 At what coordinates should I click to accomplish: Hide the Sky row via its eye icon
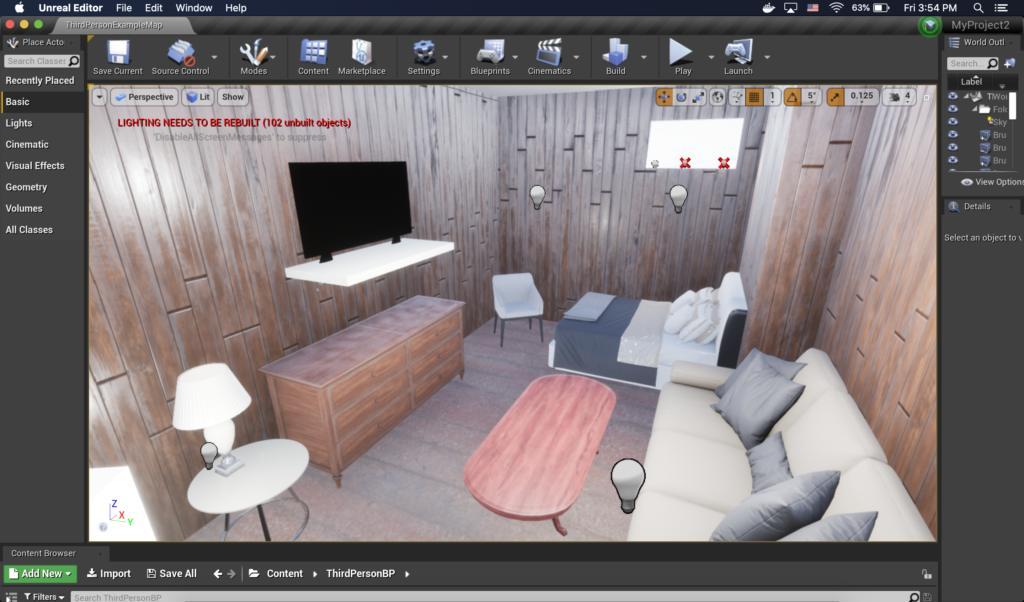point(953,122)
